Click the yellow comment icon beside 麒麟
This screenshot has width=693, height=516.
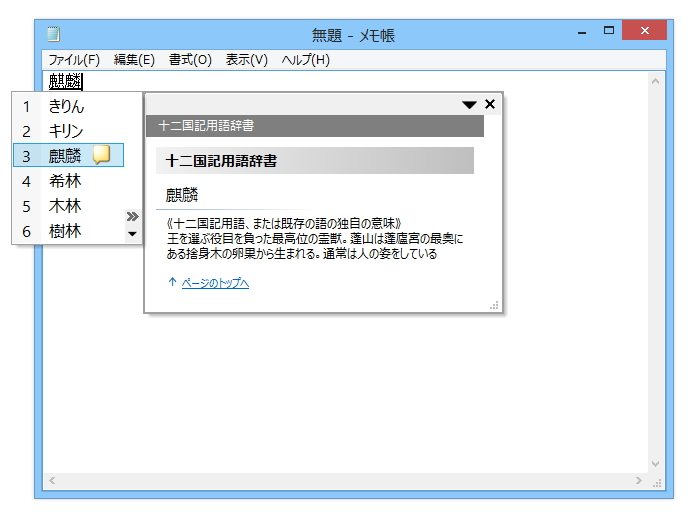(101, 155)
